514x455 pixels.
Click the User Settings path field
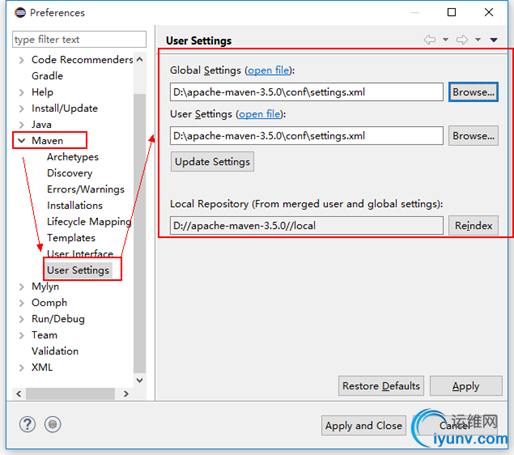tap(307, 136)
